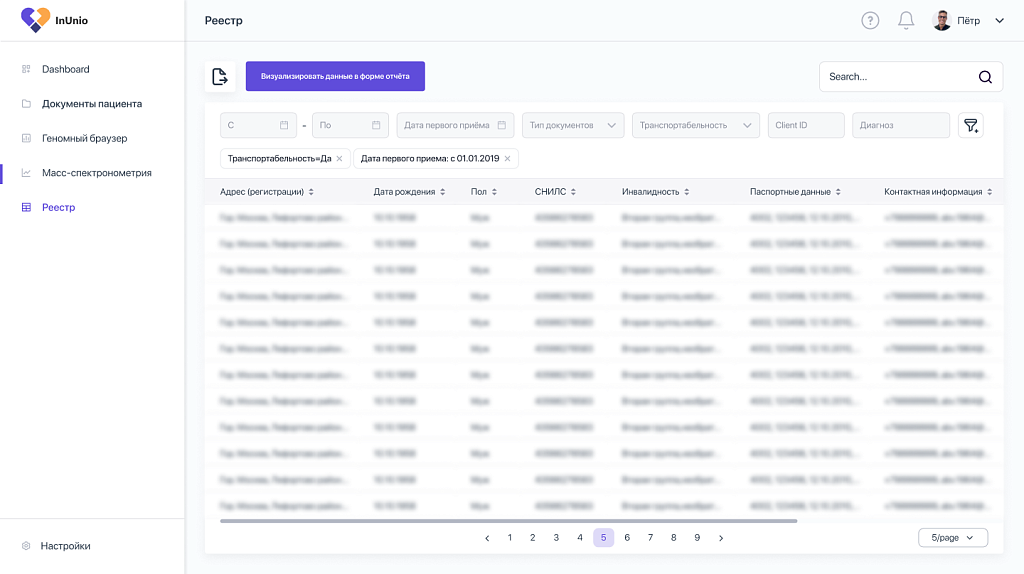Click Пётр's profile avatar
This screenshot has width=1024, height=574.
click(942, 20)
